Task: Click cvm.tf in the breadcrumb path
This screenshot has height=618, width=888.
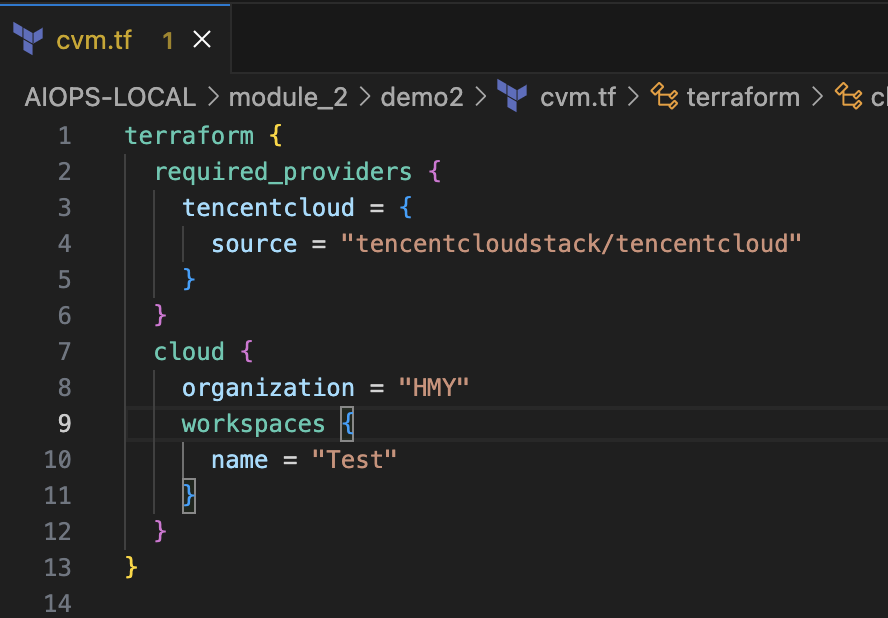Action: [x=578, y=97]
